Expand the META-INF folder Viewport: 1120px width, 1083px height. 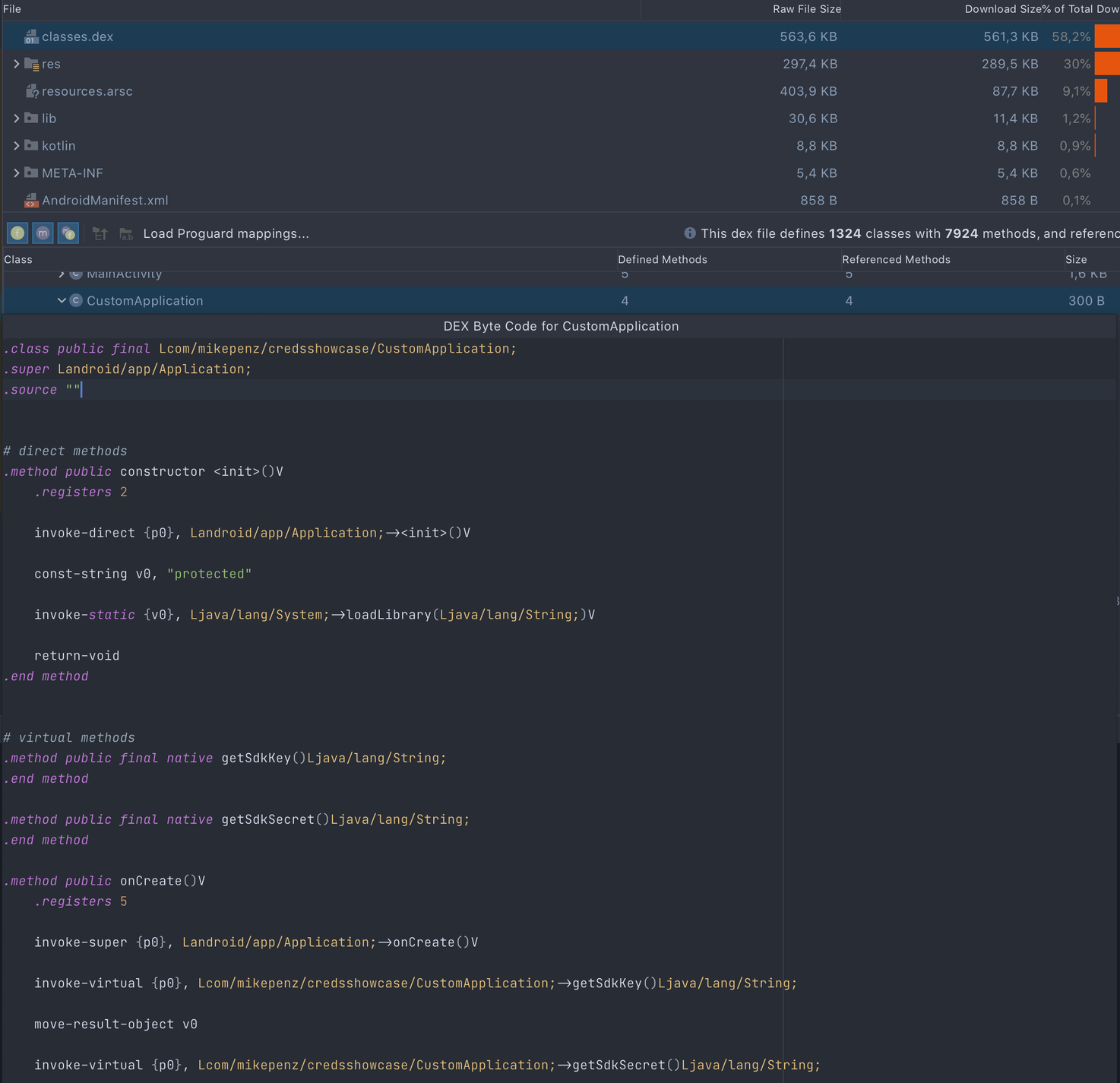(x=16, y=173)
